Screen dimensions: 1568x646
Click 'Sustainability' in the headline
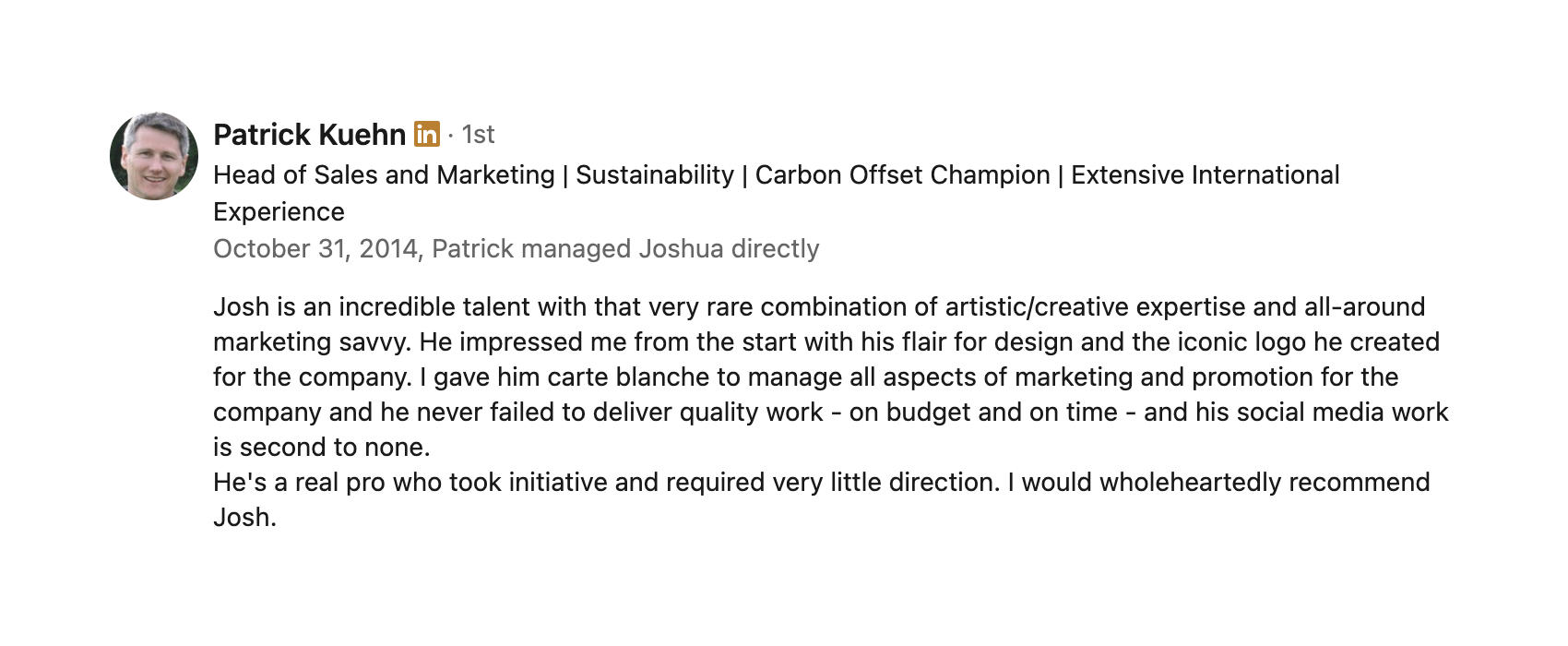click(x=655, y=175)
